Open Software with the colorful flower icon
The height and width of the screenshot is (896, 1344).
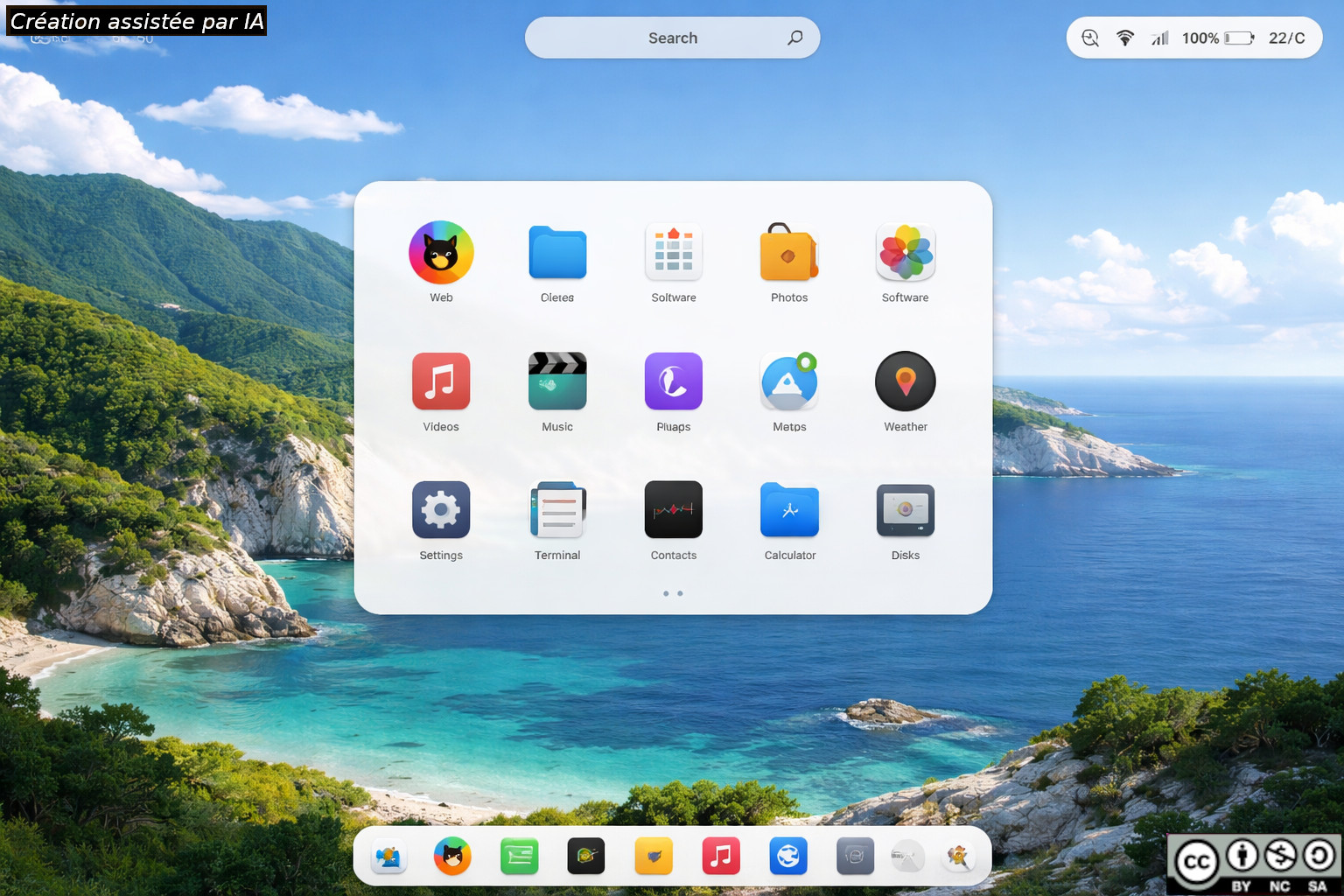[x=905, y=253]
